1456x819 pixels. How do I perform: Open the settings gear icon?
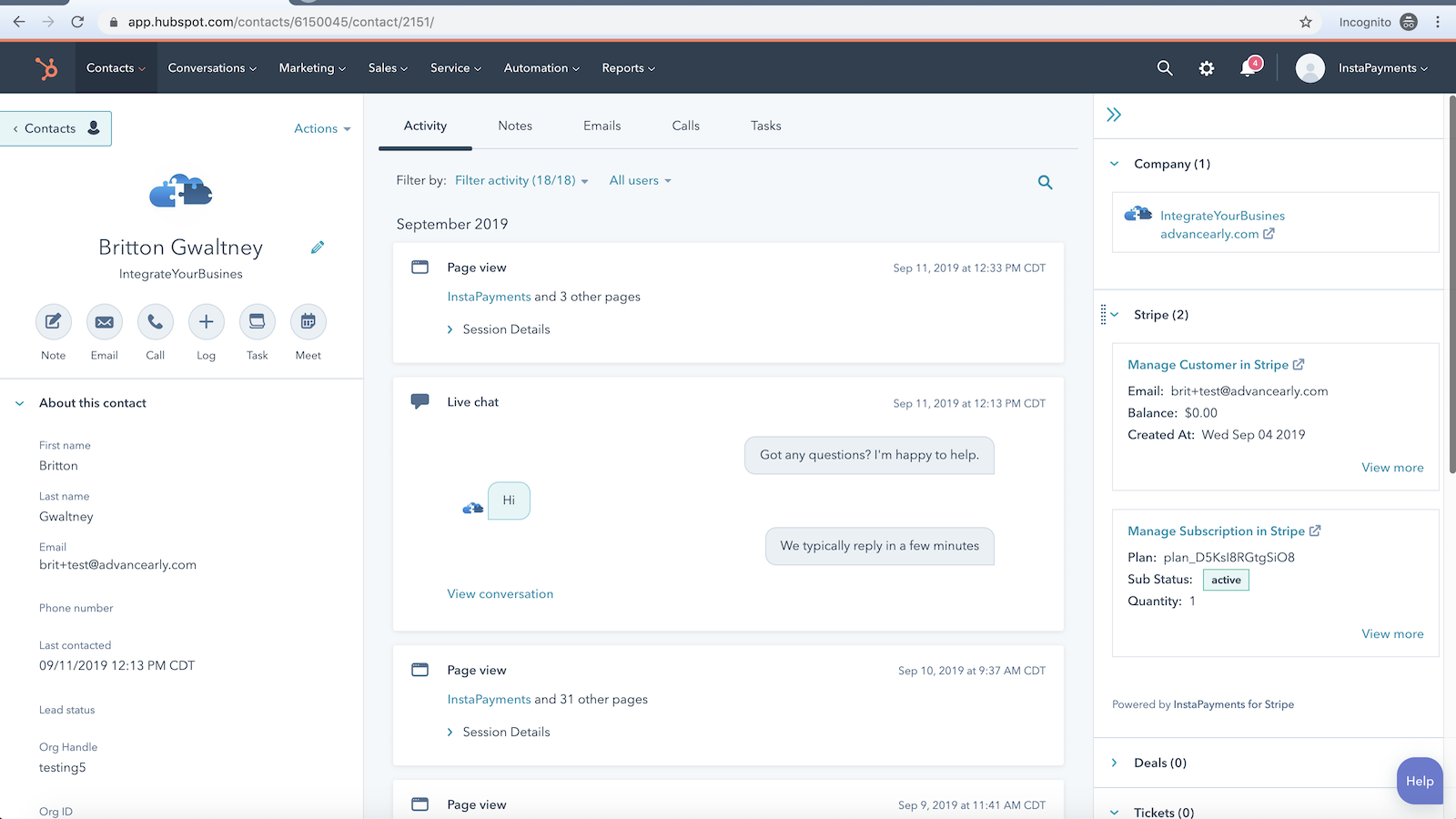1207,68
